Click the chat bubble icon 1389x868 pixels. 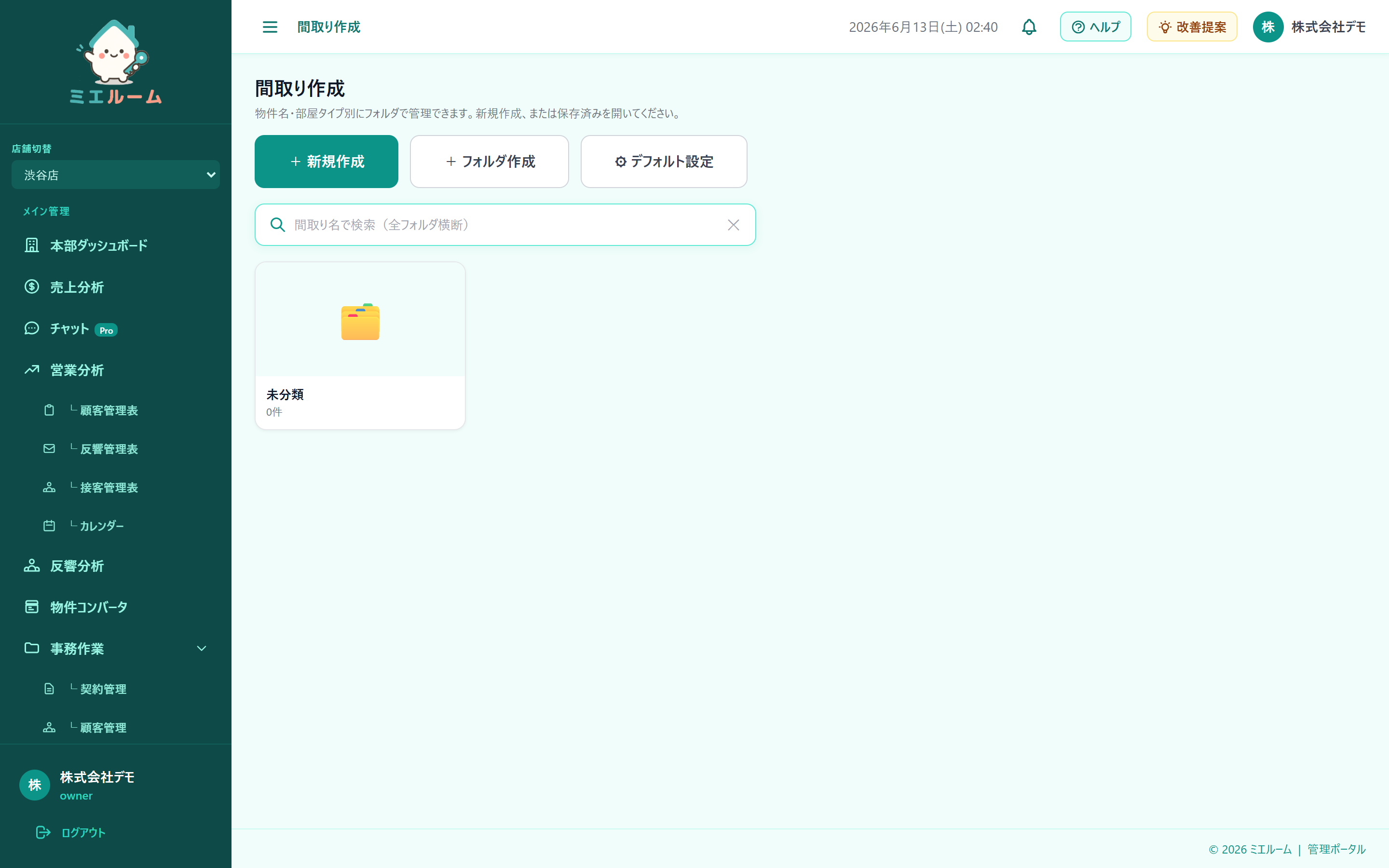pyautogui.click(x=31, y=328)
